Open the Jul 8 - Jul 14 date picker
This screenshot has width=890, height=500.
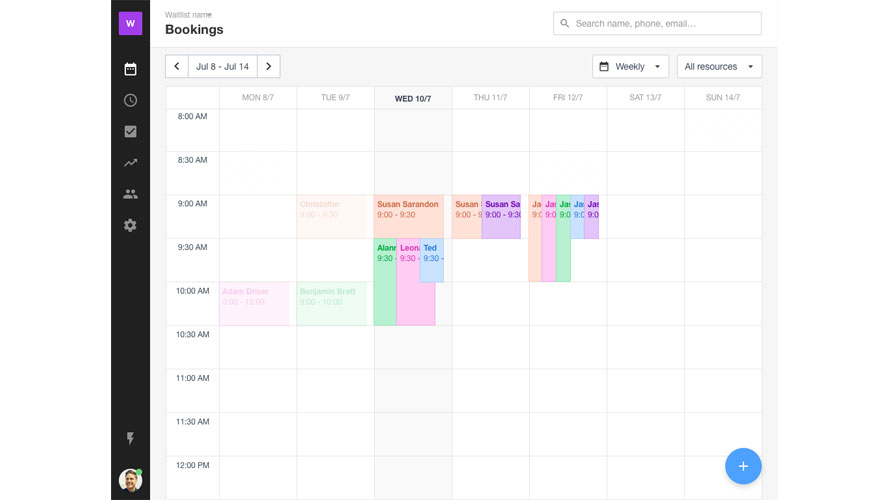(222, 67)
